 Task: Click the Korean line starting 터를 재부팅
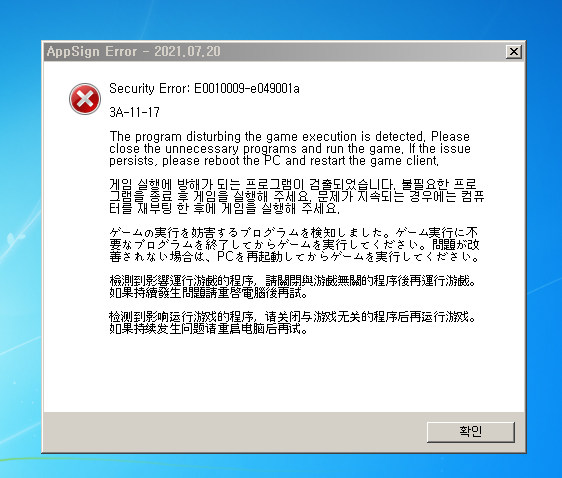coord(224,209)
